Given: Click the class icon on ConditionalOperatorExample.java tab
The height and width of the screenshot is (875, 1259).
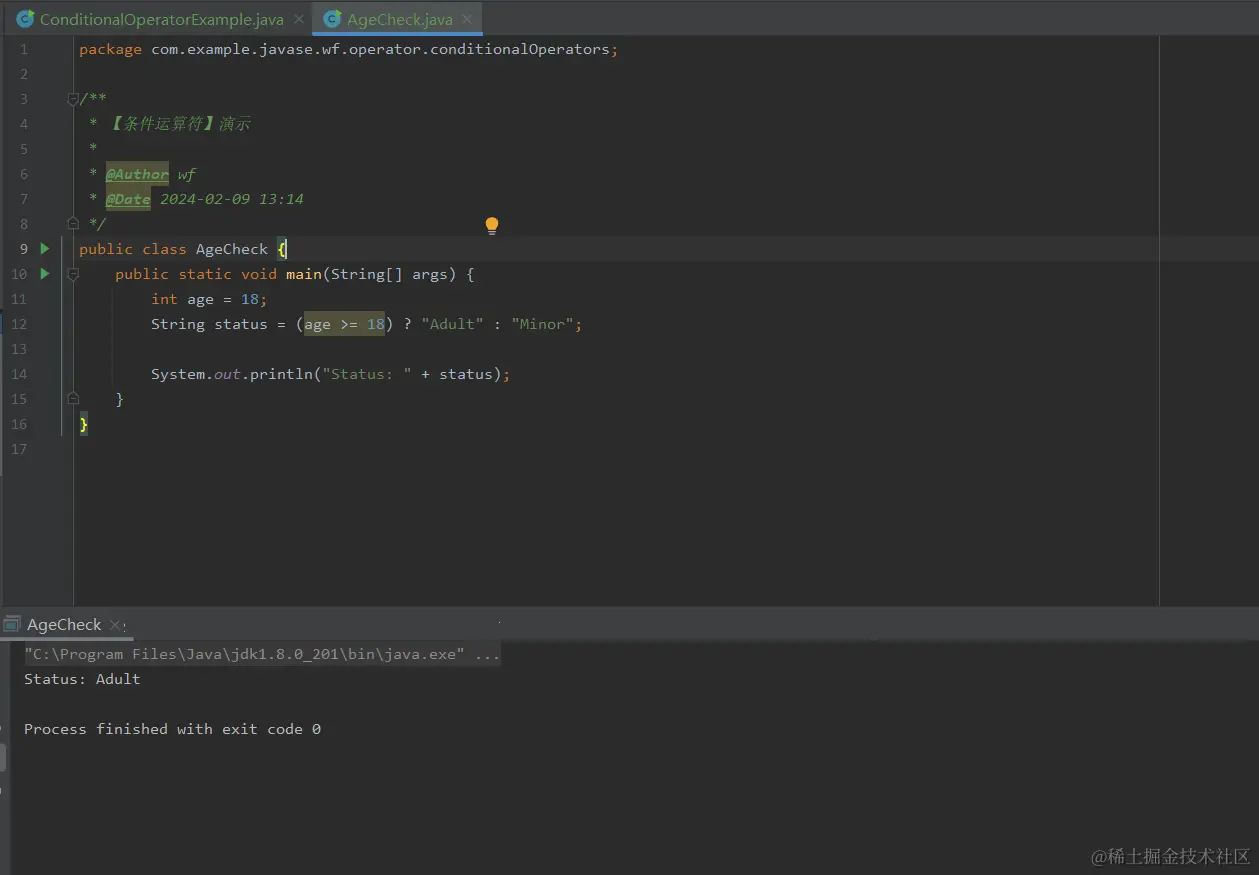Looking at the screenshot, I should [25, 19].
